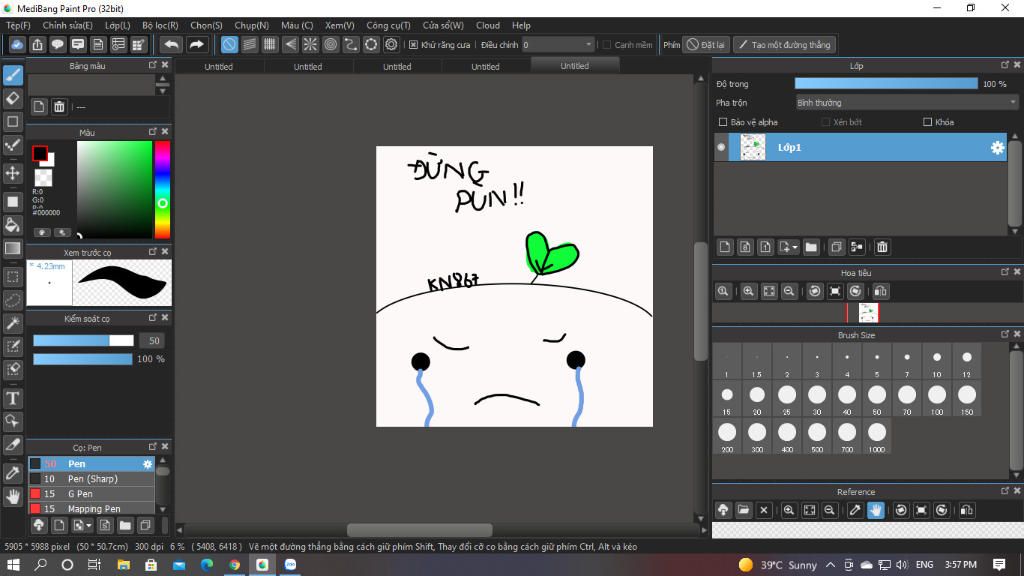Open the Cloud menu

pos(488,25)
